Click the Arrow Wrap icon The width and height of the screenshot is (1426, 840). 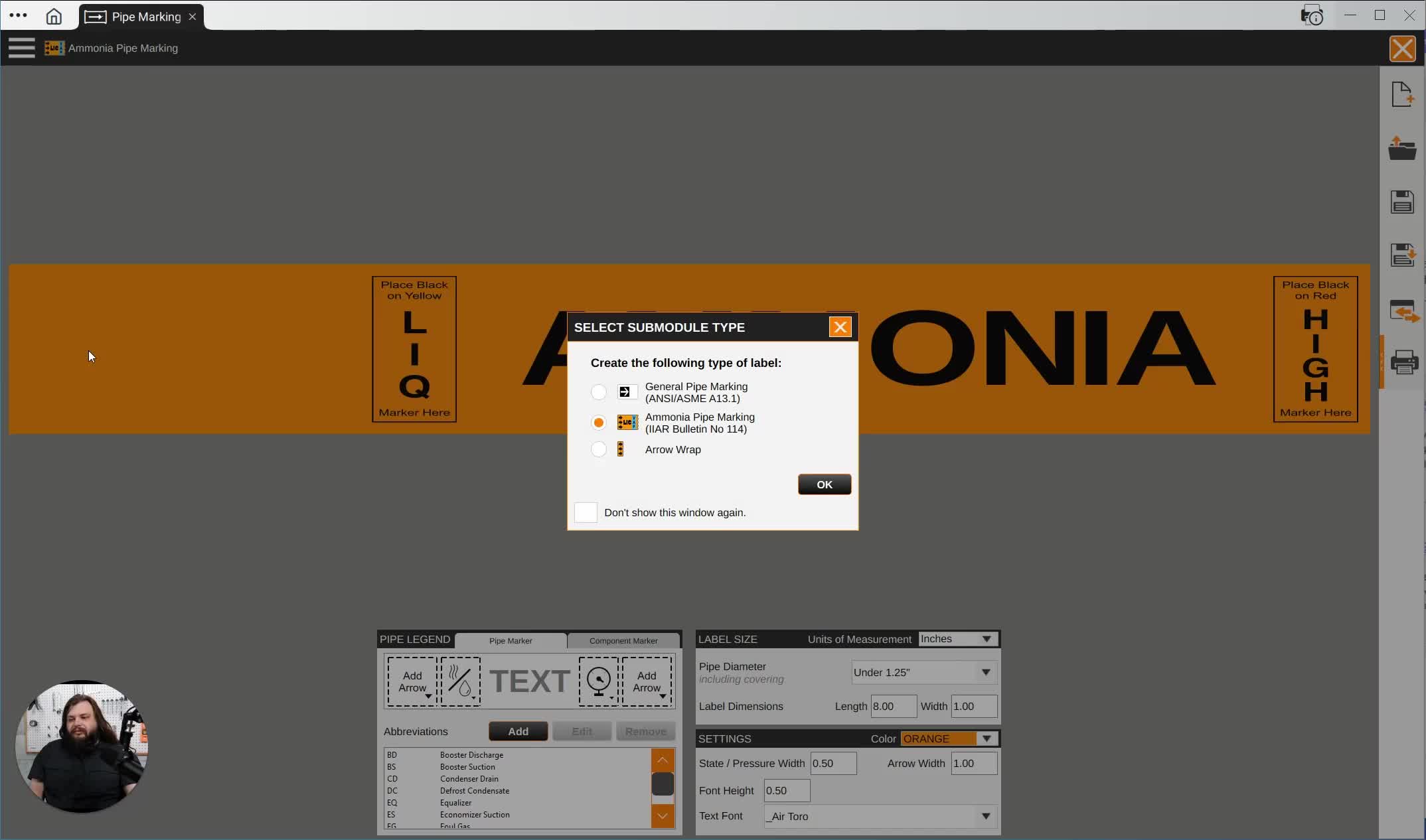(621, 449)
